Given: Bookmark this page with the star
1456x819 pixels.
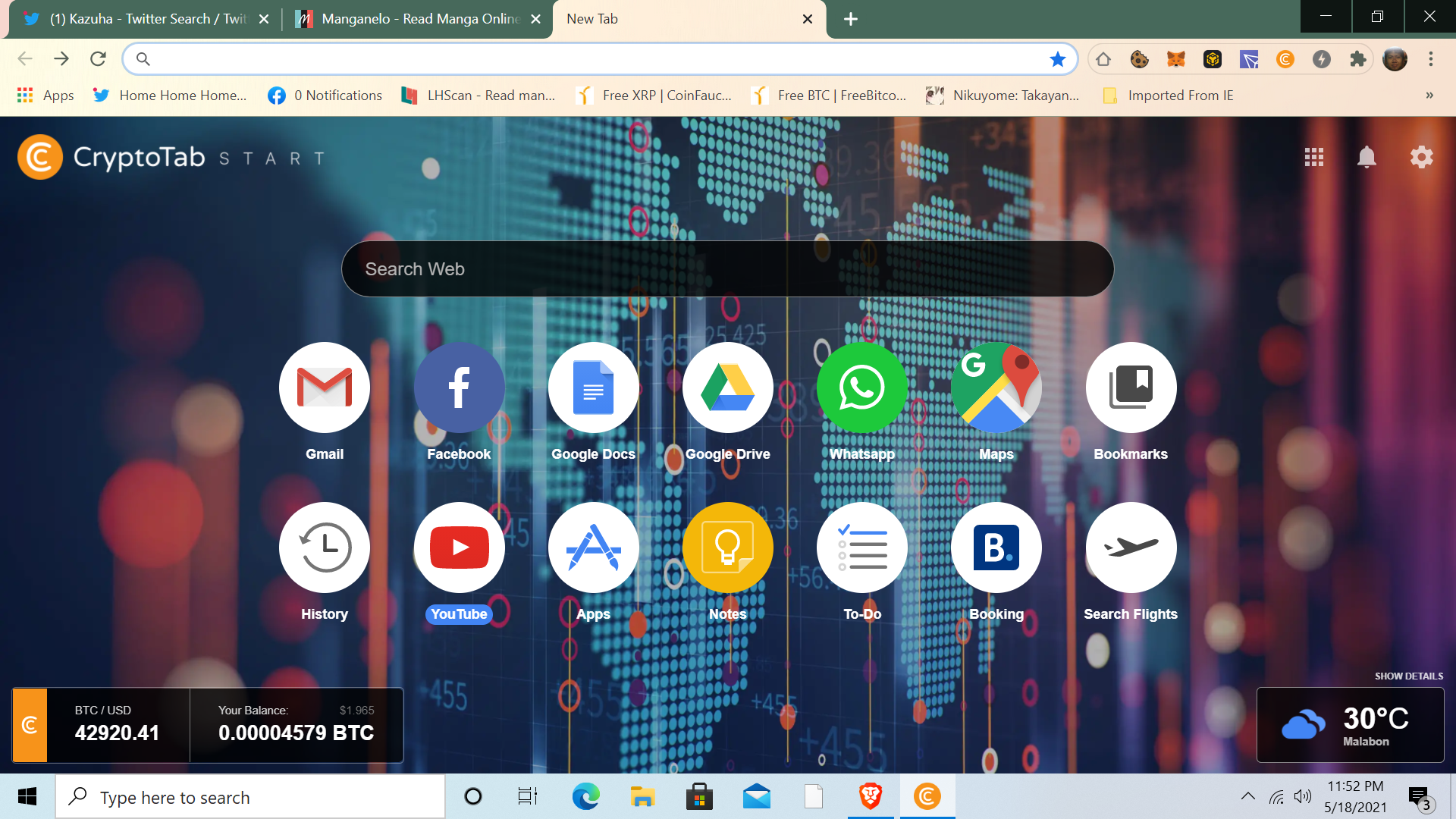Looking at the screenshot, I should point(1057,59).
